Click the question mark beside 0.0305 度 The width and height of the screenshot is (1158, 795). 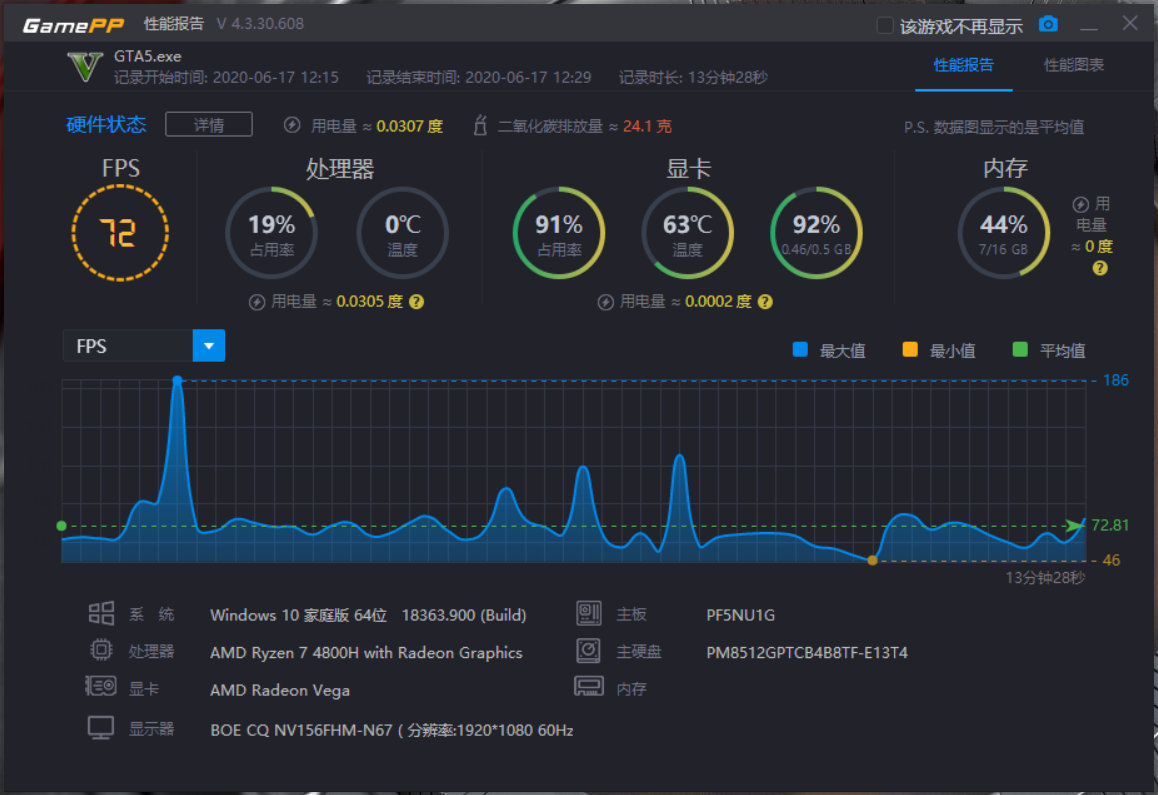coord(417,301)
